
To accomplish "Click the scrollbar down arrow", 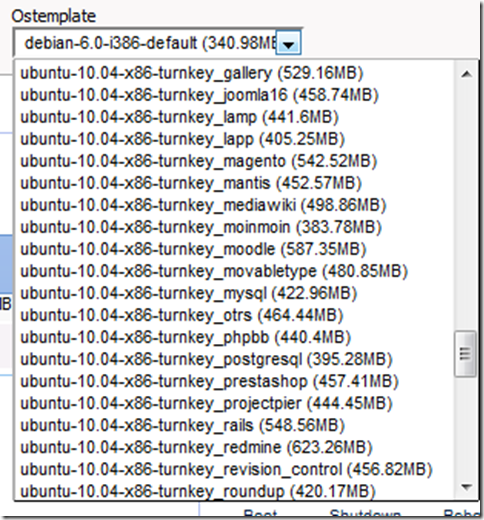I will click(466, 488).
